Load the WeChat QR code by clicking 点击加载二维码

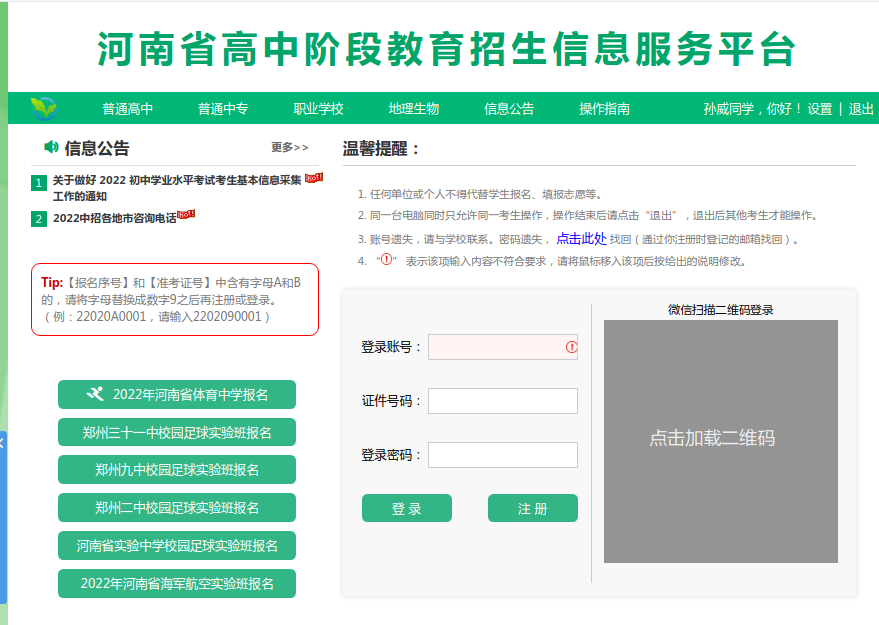pos(711,438)
